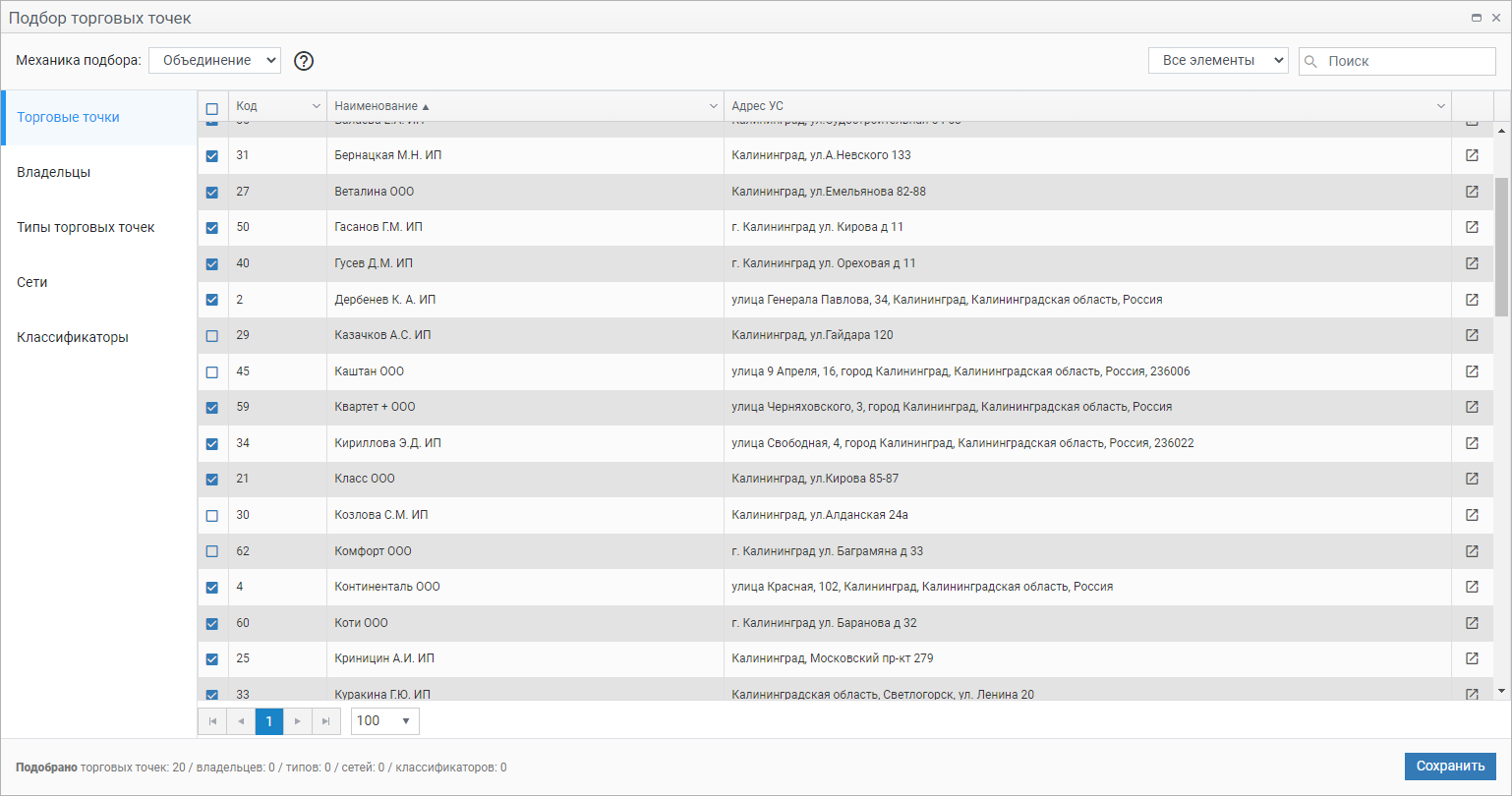Switch to the Владельцы tab
Viewport: 1512px width, 796px height.
pos(54,172)
